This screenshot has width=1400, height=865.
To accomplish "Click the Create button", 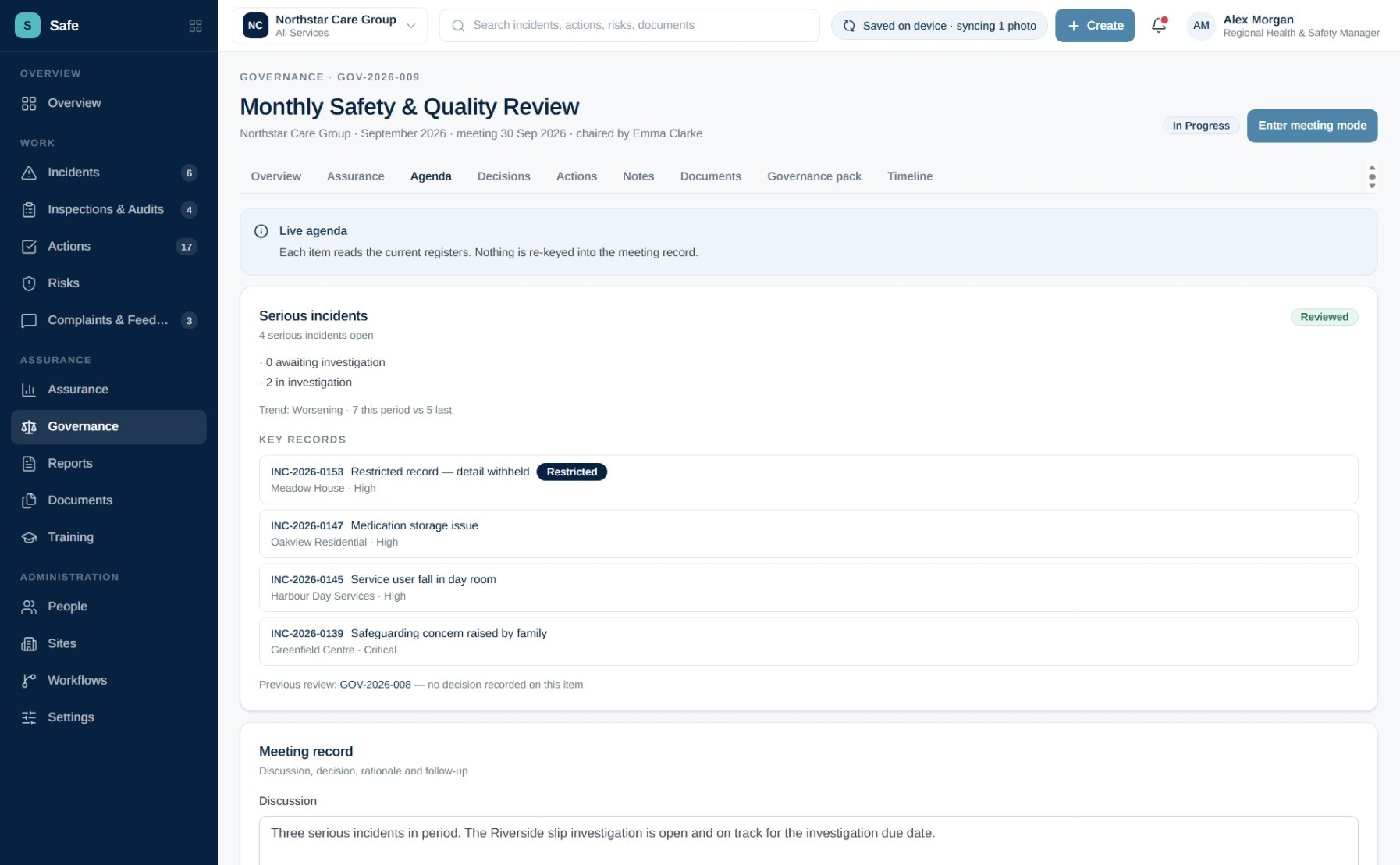I will click(x=1095, y=26).
